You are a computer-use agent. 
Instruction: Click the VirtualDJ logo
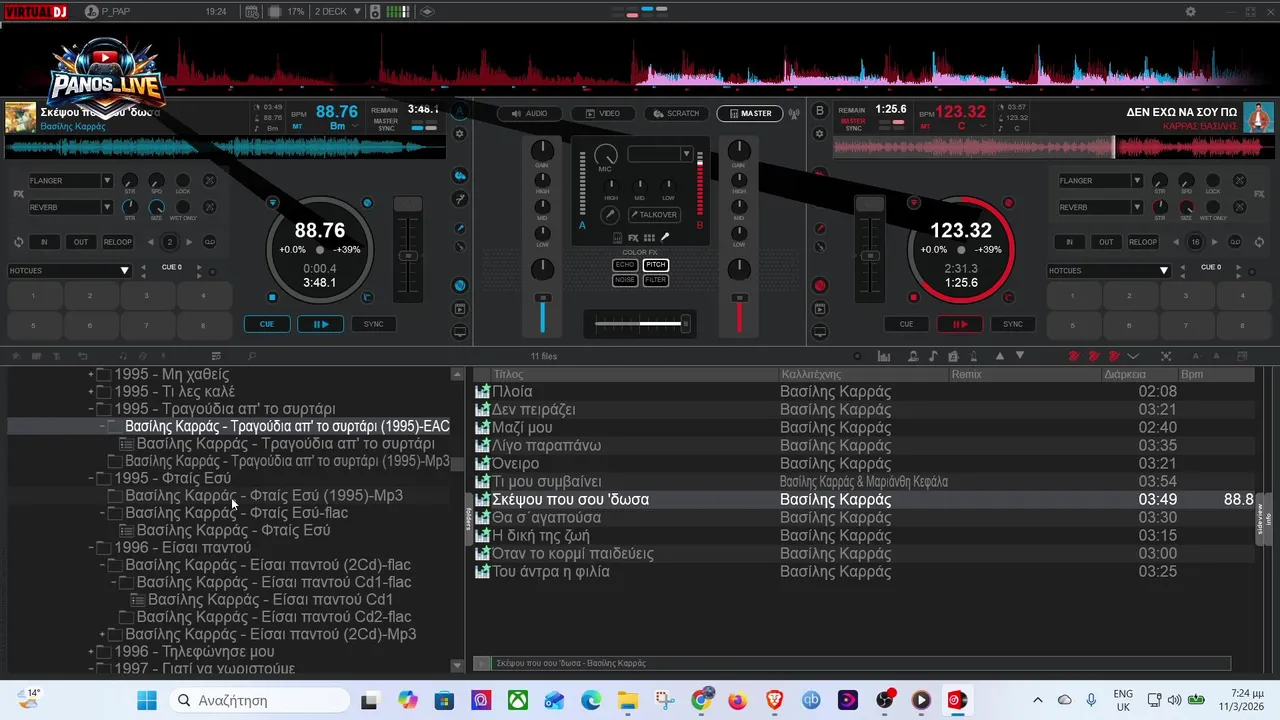[x=35, y=12]
